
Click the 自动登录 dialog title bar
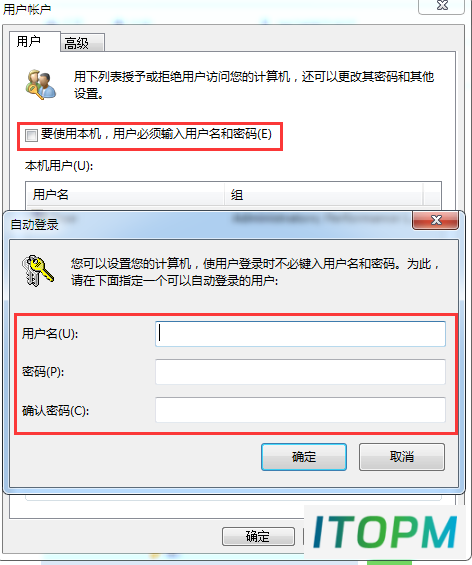(x=207, y=224)
